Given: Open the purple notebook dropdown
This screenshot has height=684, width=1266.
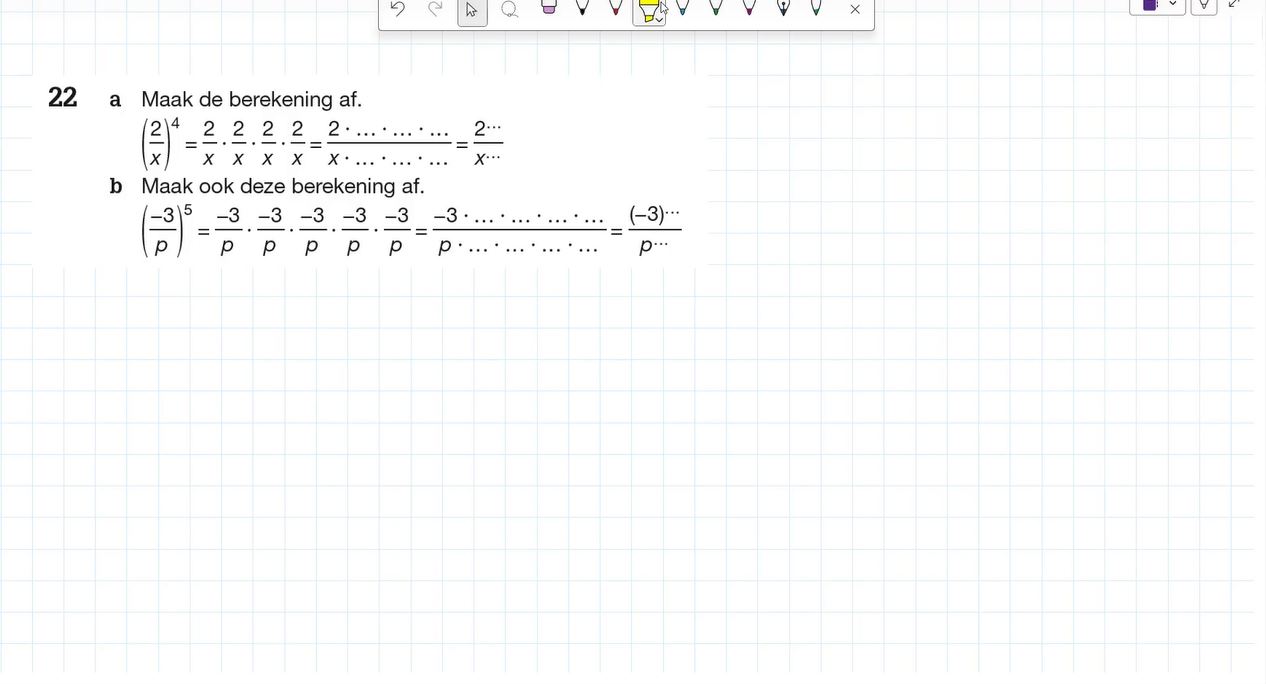Looking at the screenshot, I should click(x=1158, y=5).
